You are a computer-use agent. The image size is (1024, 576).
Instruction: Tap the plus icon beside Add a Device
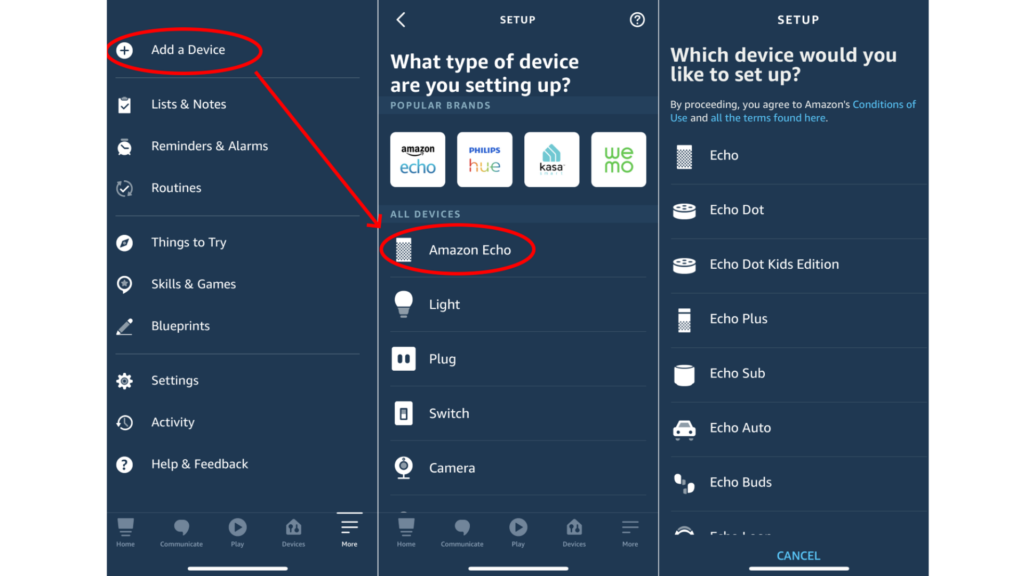point(124,50)
